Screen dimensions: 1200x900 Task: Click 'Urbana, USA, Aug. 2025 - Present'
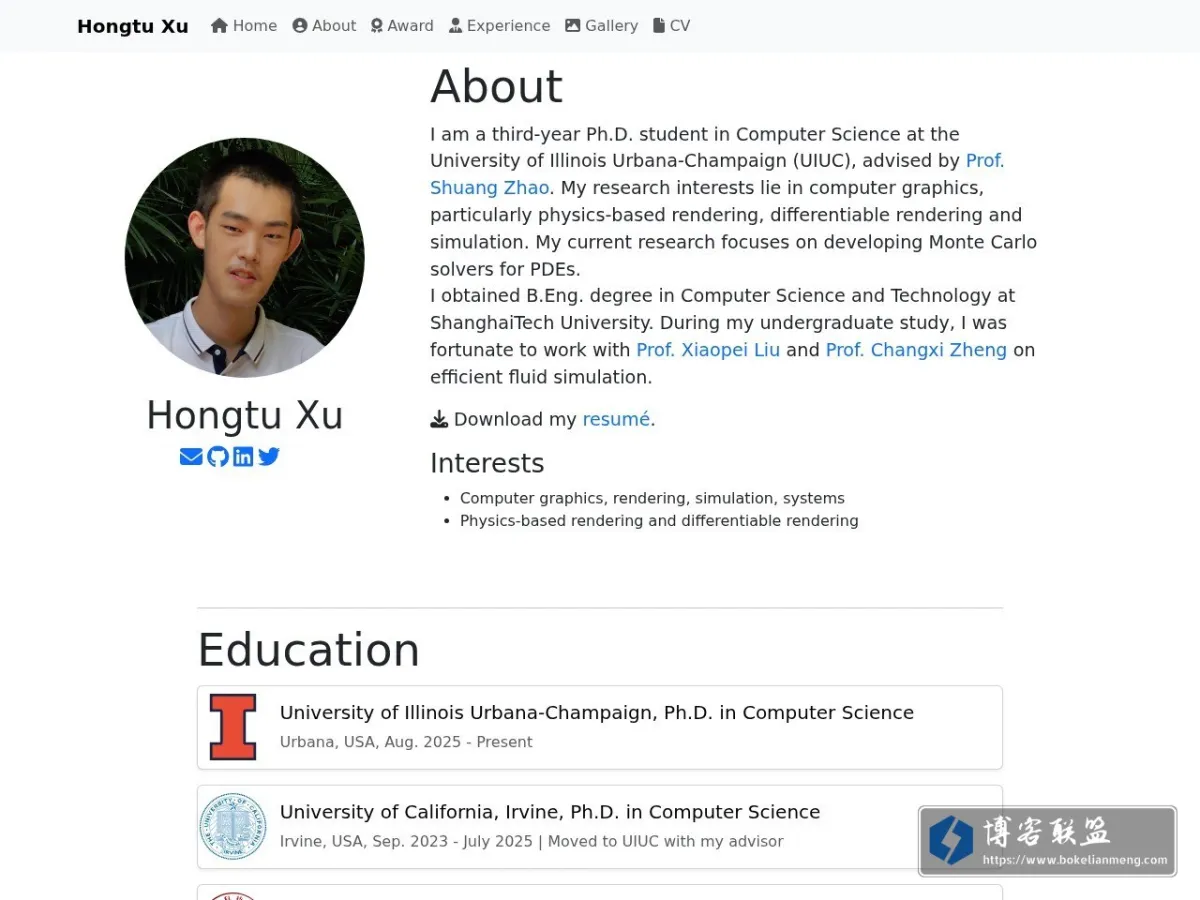406,742
